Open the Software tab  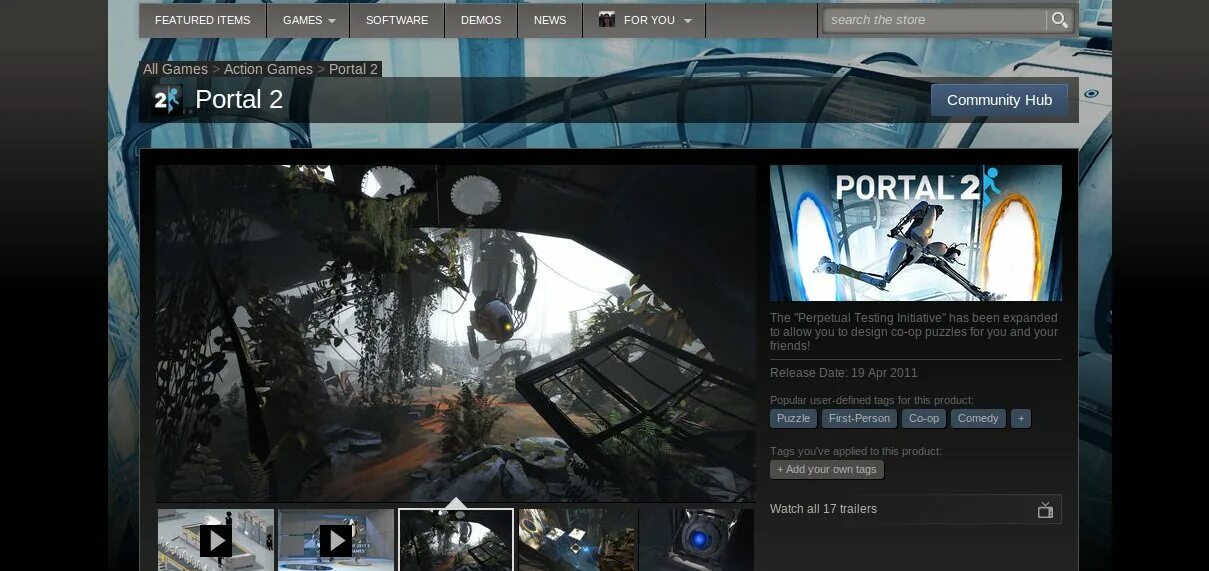pyautogui.click(x=397, y=20)
